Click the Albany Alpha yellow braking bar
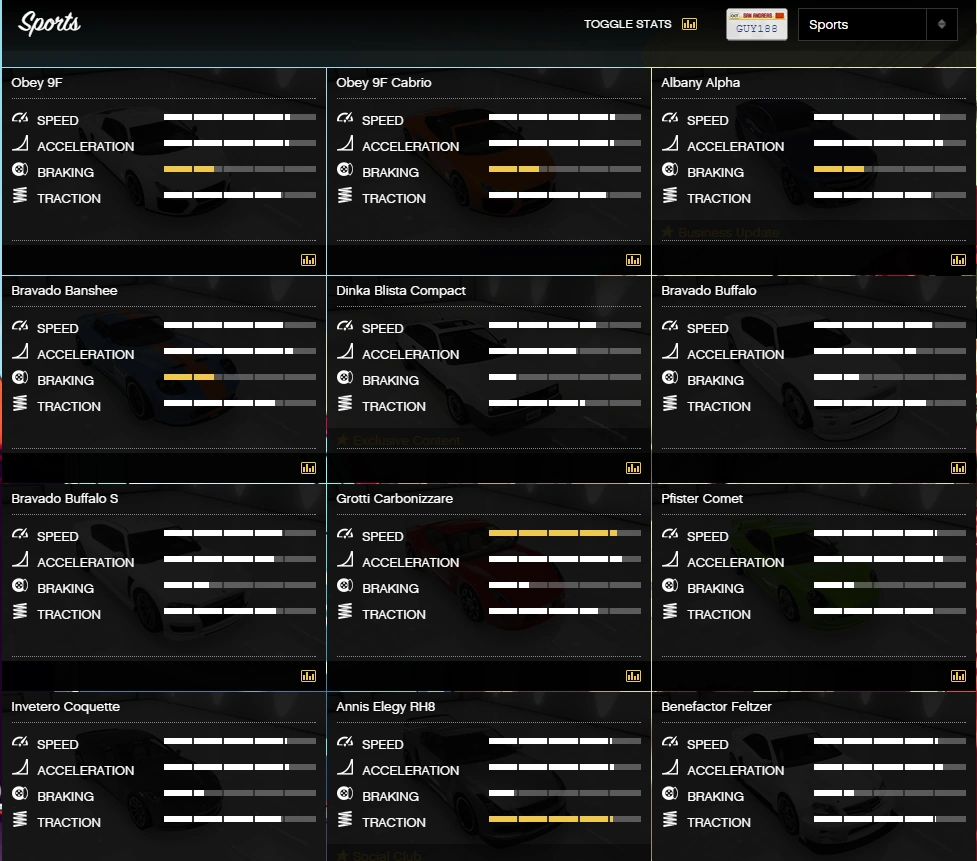The height and width of the screenshot is (861, 977). coord(839,169)
